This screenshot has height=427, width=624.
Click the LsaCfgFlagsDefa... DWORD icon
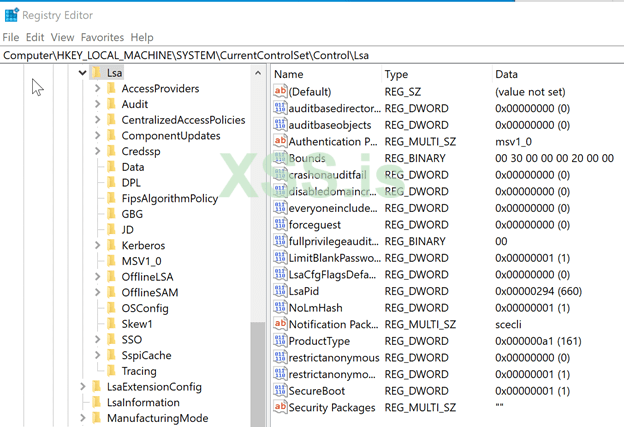[280, 274]
